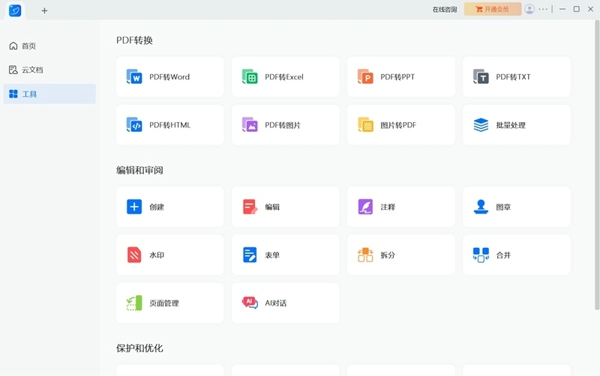Open the PDF转Word converter icon
This screenshot has height=376, width=600.
(x=134, y=77)
